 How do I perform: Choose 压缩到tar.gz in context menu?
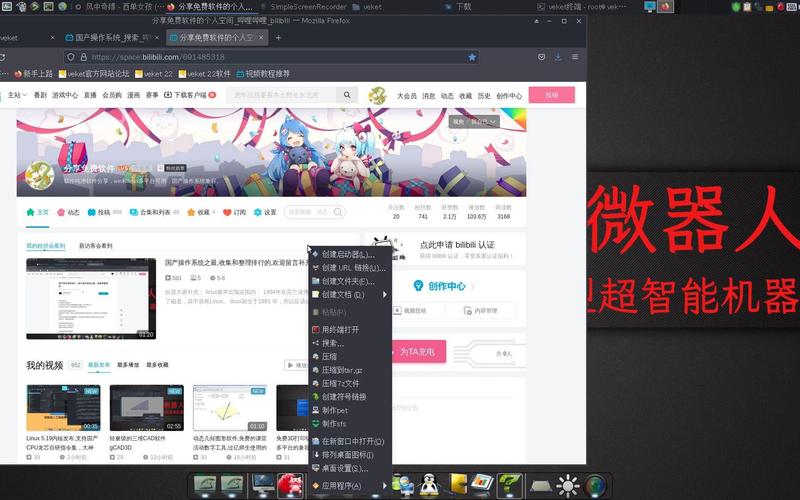pos(350,370)
